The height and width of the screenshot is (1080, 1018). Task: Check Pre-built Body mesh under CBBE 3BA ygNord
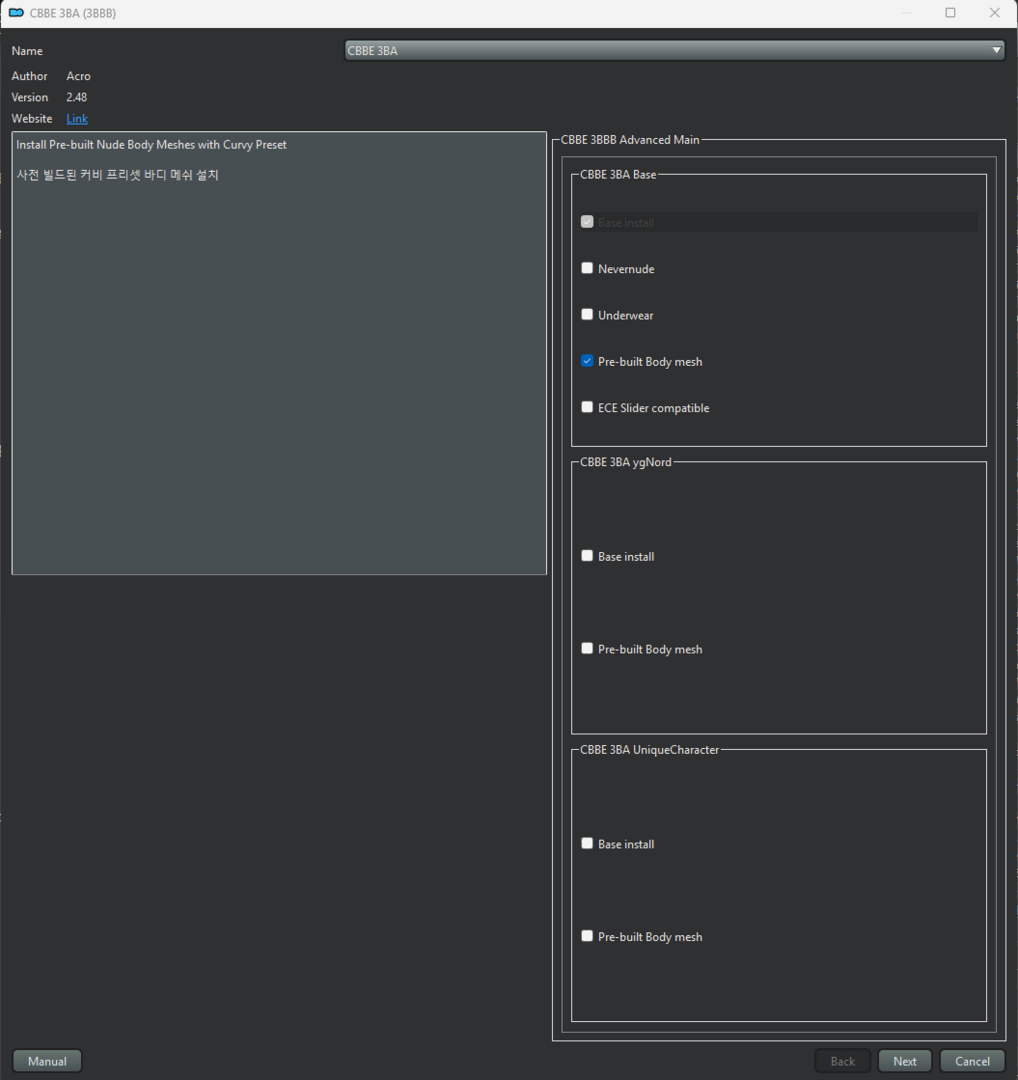[587, 649]
